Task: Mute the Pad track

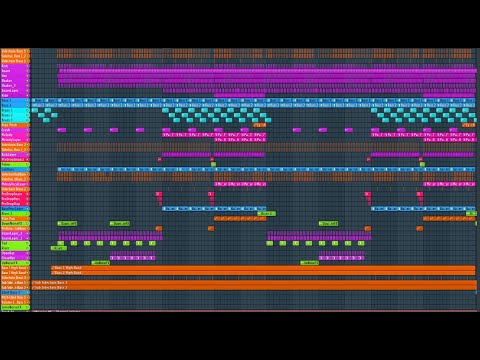Action: click(28, 243)
